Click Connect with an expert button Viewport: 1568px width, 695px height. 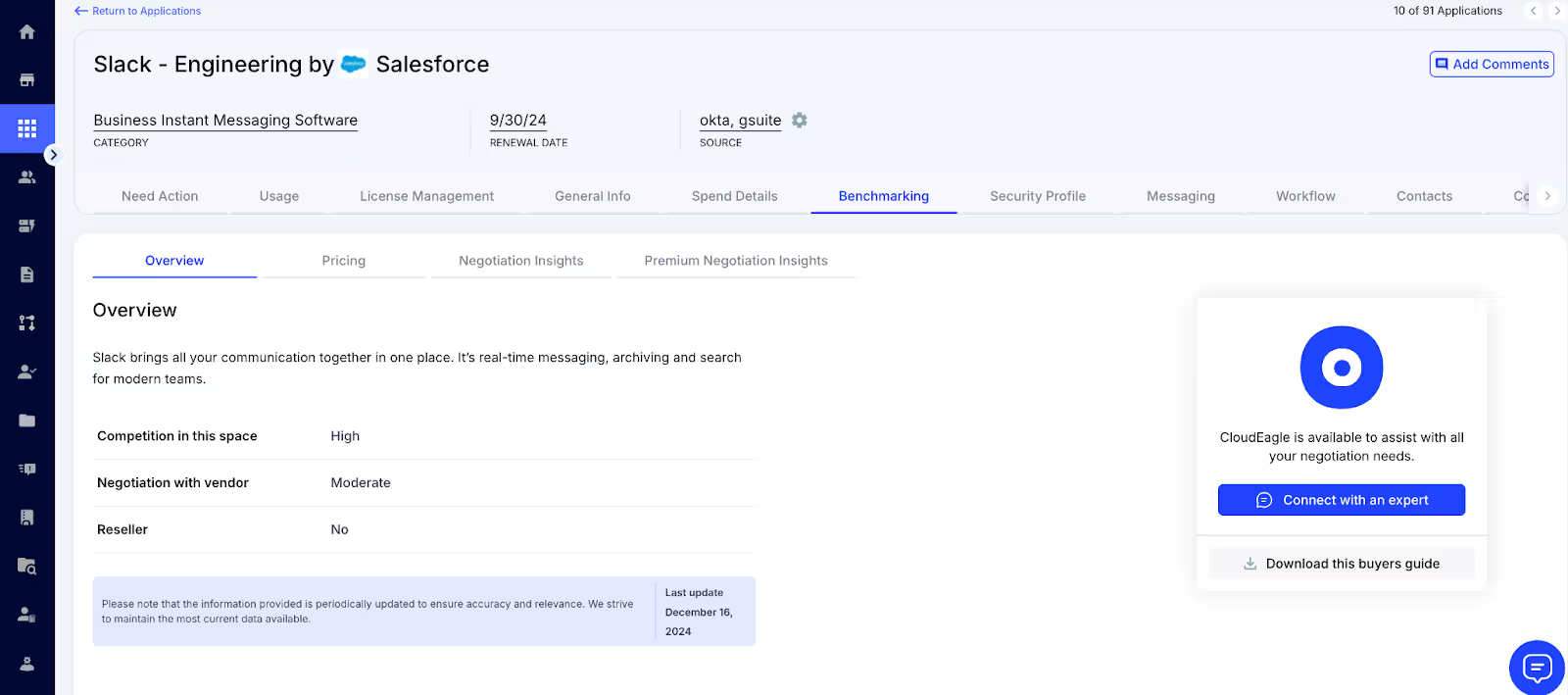(x=1342, y=500)
